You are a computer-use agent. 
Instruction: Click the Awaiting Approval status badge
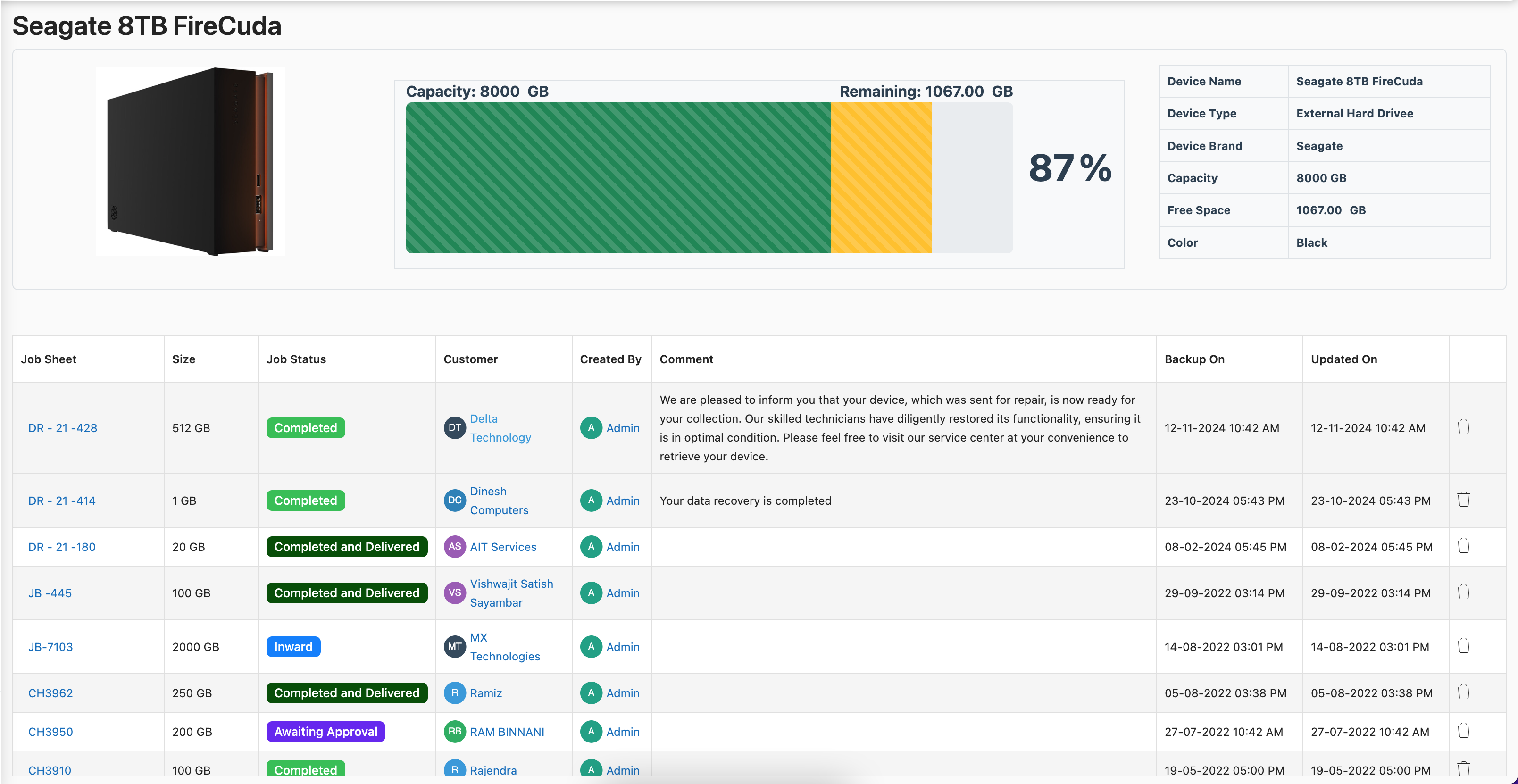tap(325, 732)
